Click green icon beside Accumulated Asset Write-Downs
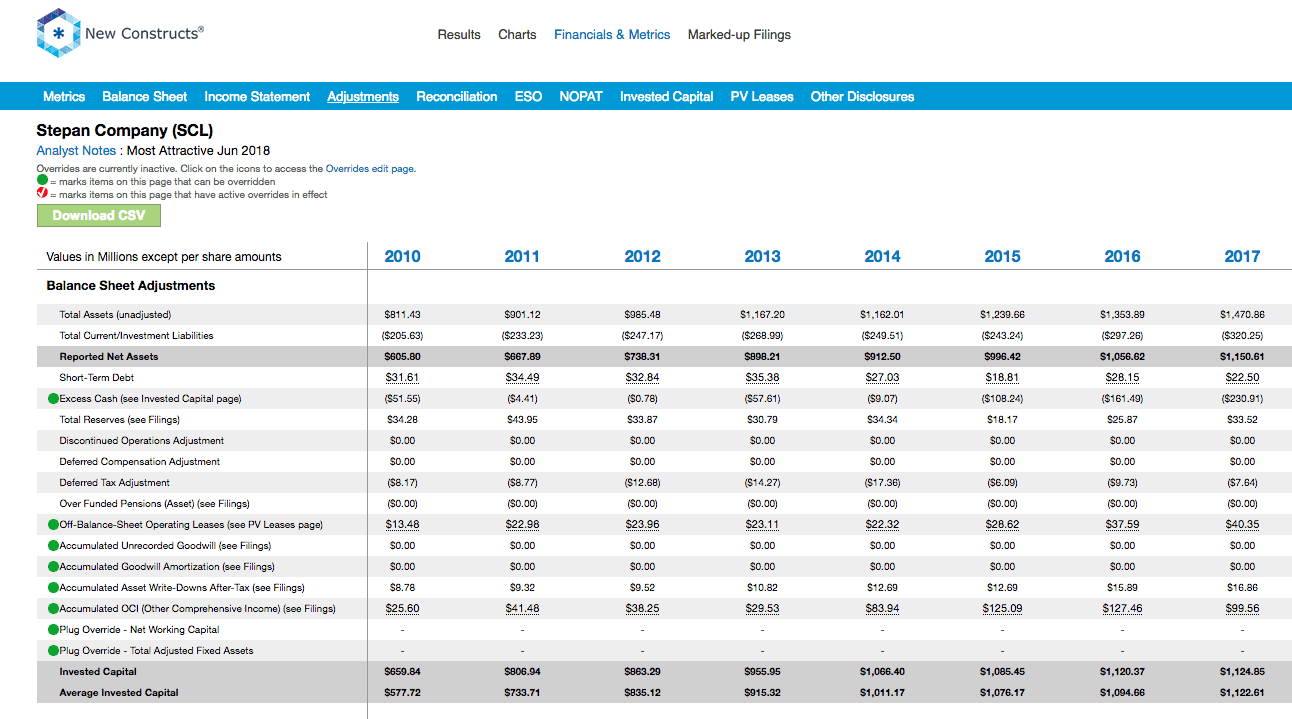The image size is (1292, 719). (x=53, y=588)
